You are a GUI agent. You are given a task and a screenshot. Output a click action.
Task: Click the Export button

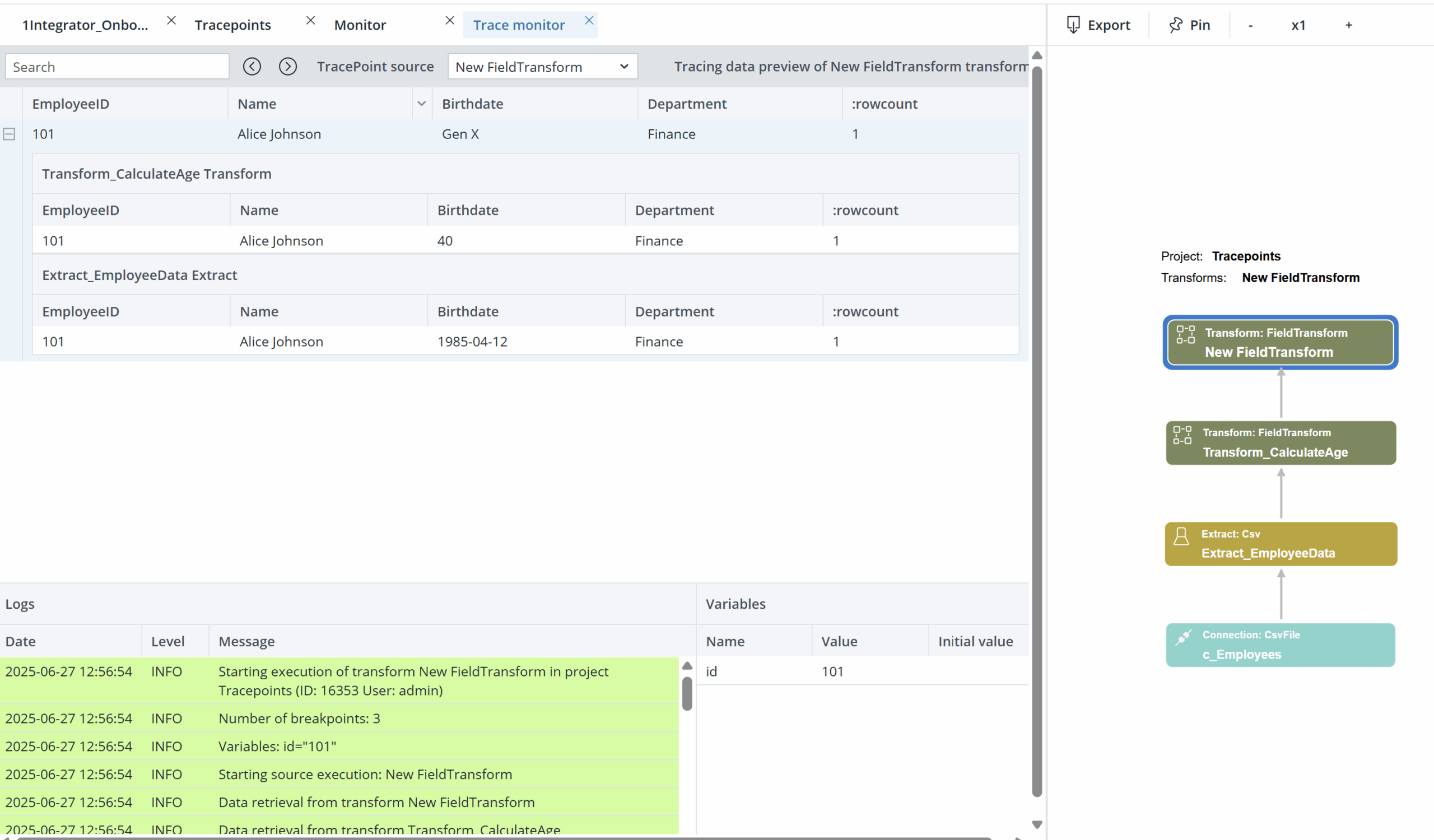coord(1098,25)
